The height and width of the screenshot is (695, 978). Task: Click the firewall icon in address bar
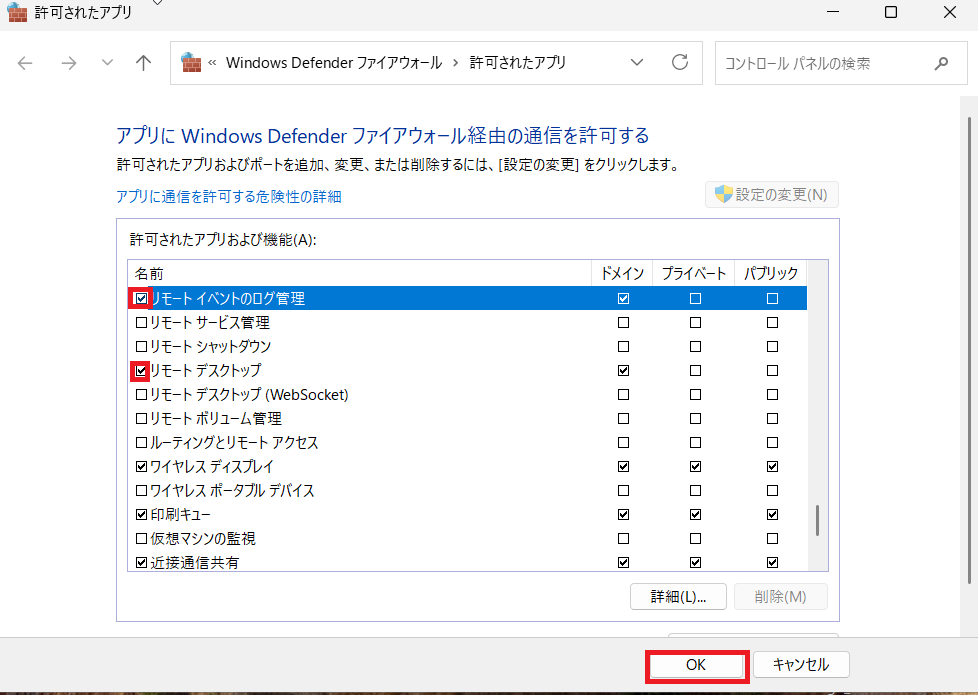click(191, 62)
